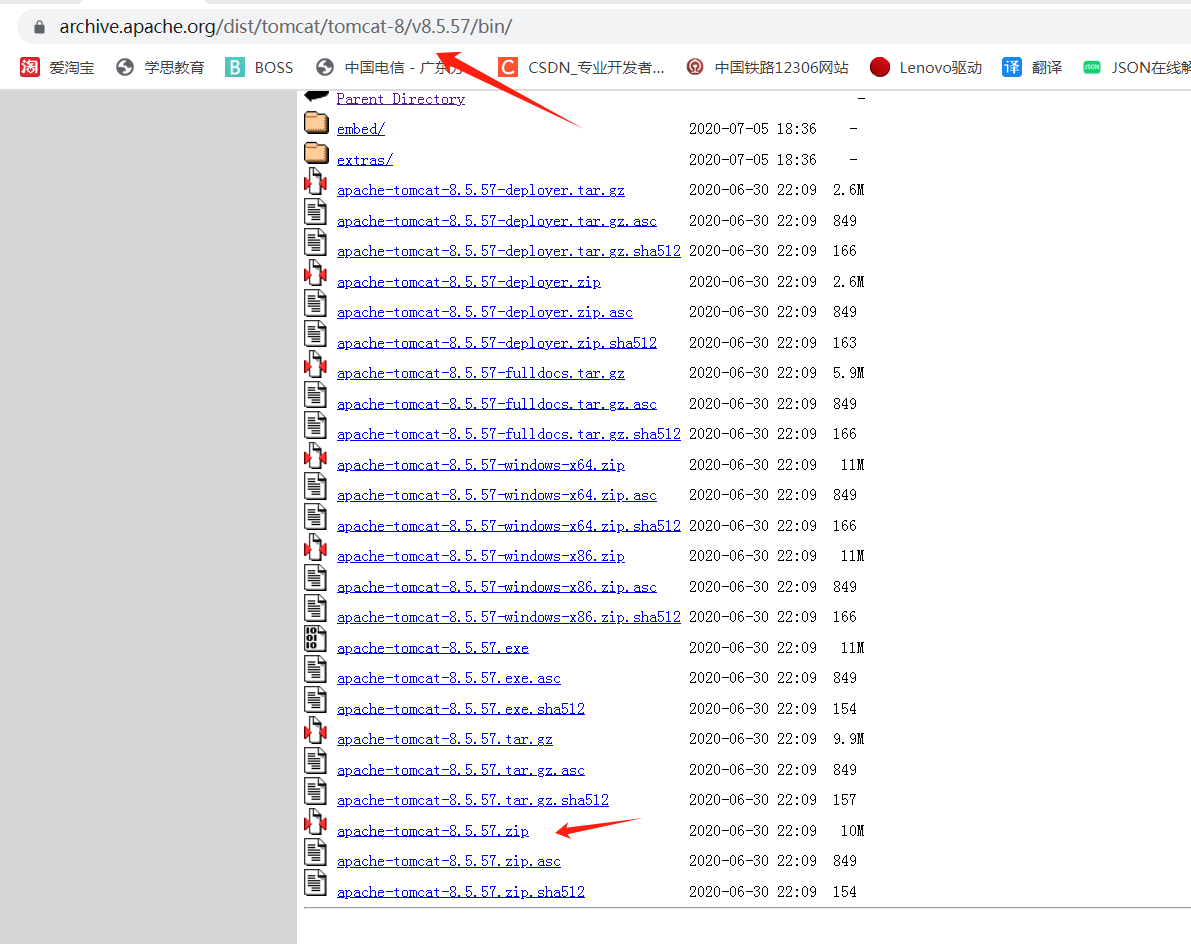This screenshot has height=944, width=1191.
Task: Open the 爱淘宝 bookmark
Action: (x=58, y=68)
